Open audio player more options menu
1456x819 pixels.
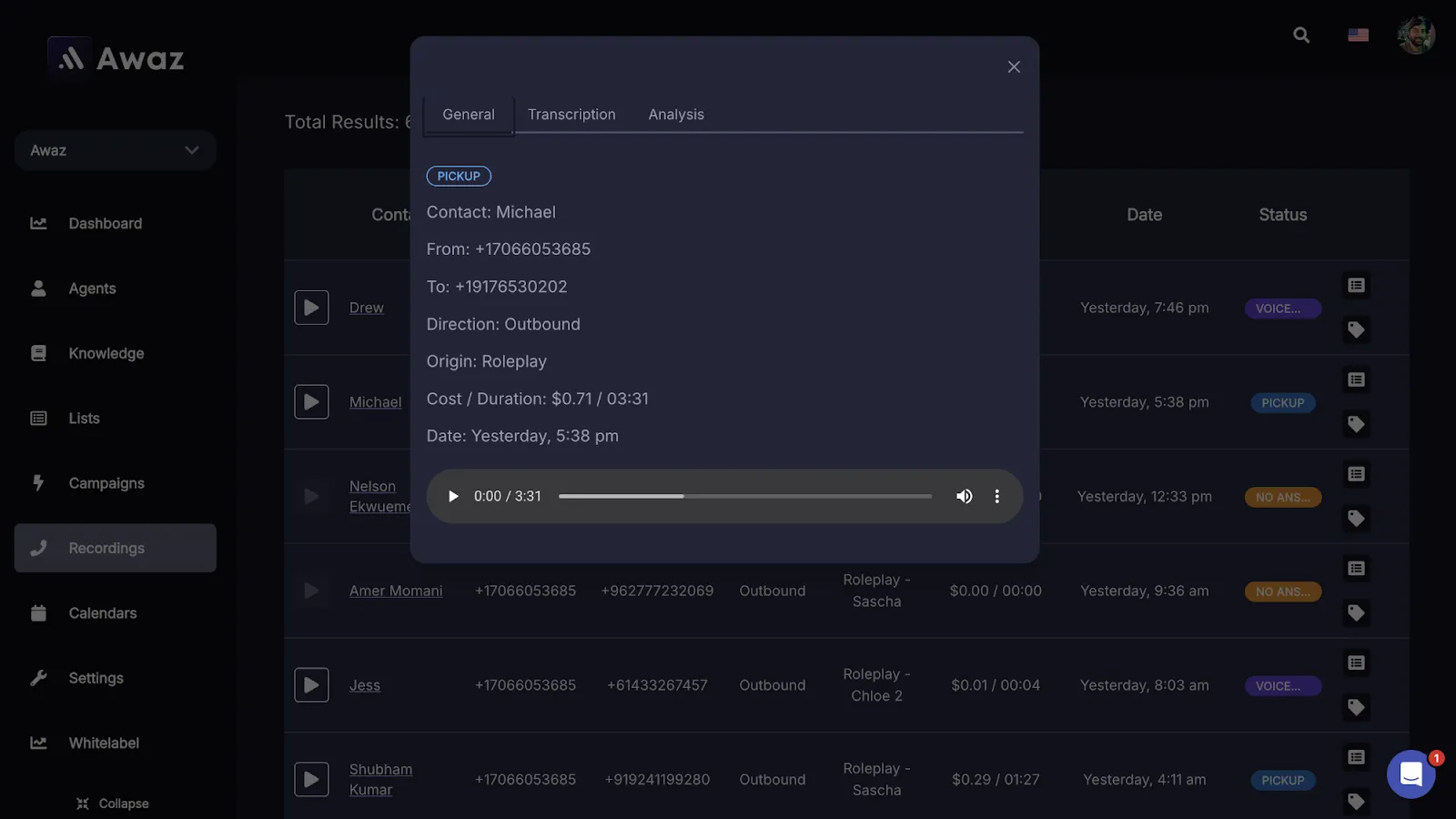point(996,496)
